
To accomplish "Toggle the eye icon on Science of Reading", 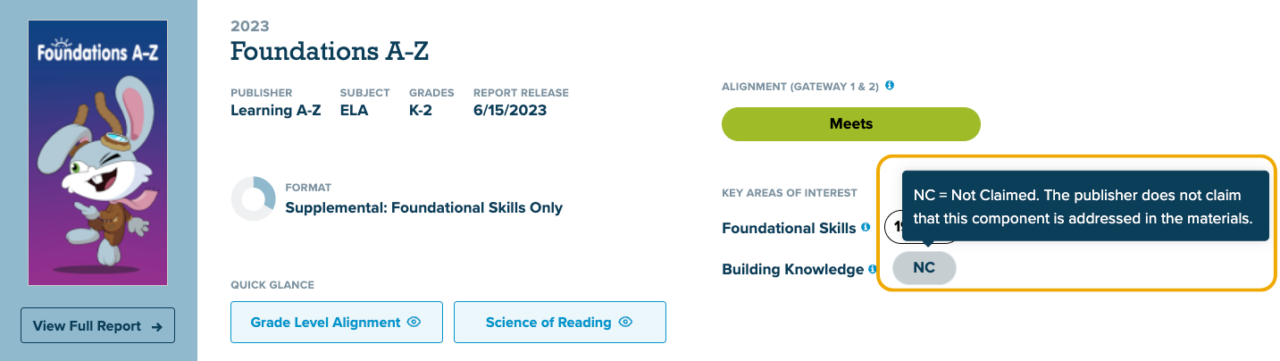I will (x=626, y=322).
